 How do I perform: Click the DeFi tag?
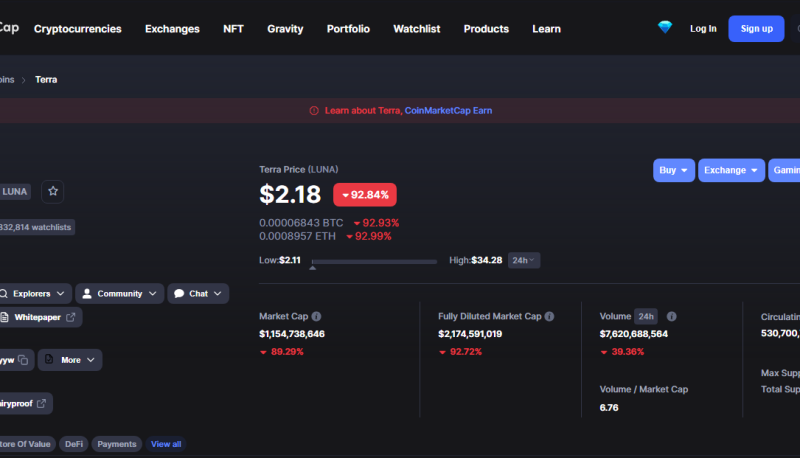pyautogui.click(x=74, y=444)
